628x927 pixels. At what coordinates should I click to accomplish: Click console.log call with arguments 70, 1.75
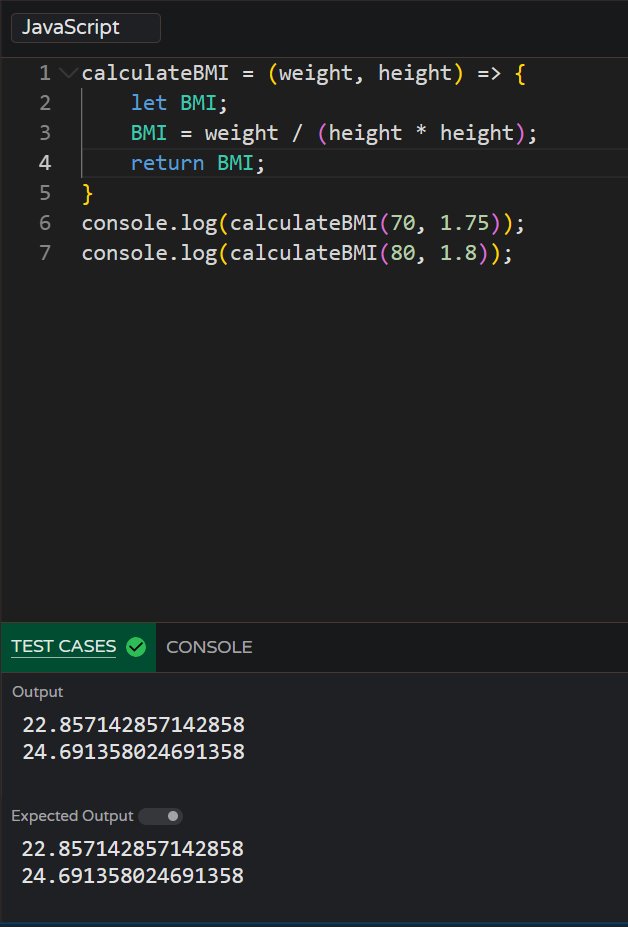click(303, 223)
